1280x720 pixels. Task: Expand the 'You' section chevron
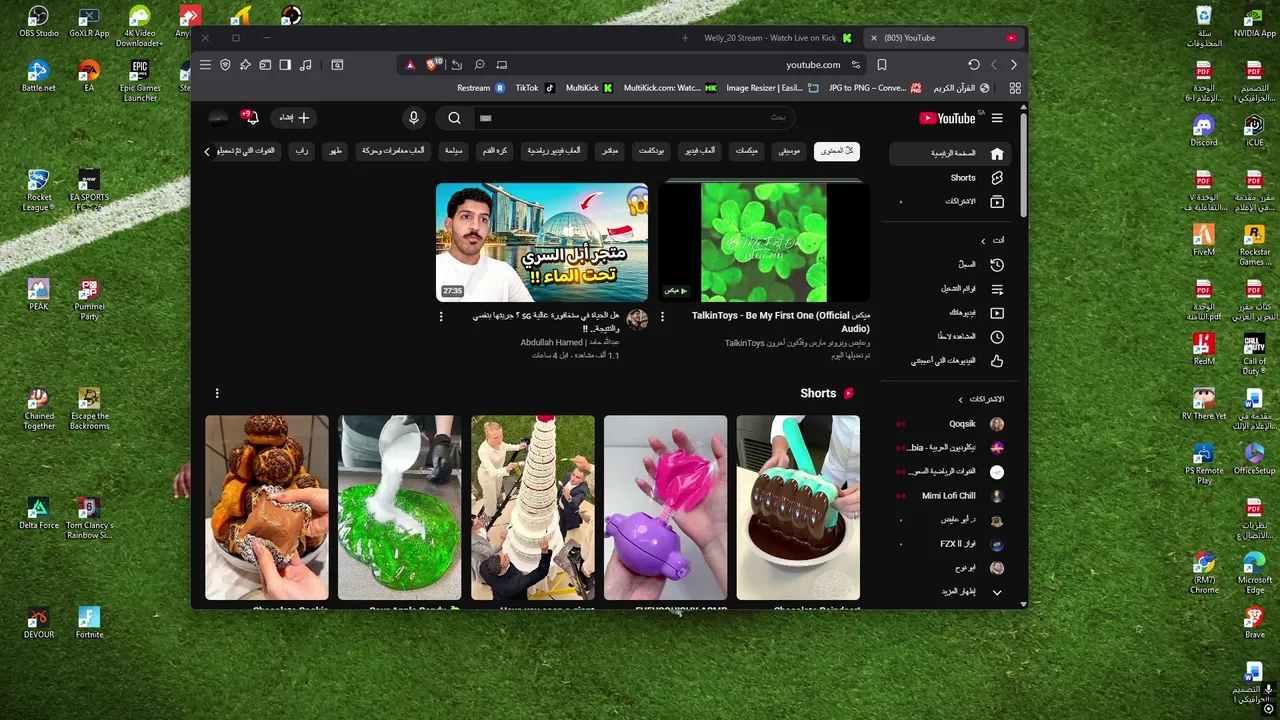click(983, 241)
